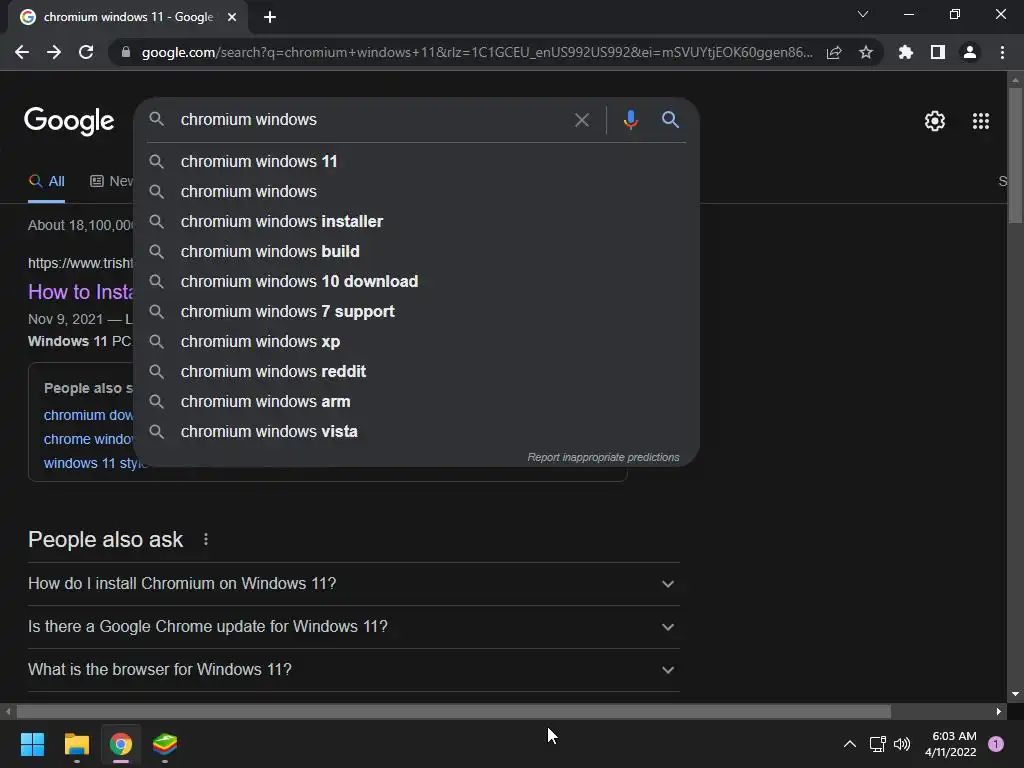Open related search 'chromium dow...'
The image size is (1024, 768).
88,415
